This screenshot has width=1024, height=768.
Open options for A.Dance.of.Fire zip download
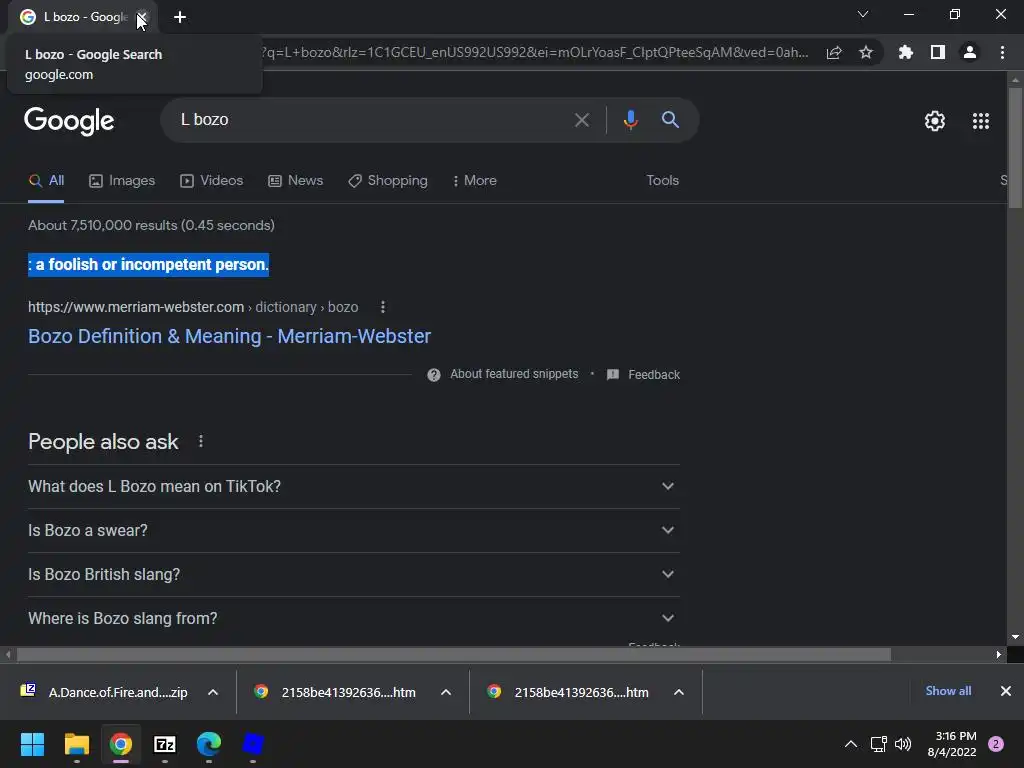click(213, 692)
